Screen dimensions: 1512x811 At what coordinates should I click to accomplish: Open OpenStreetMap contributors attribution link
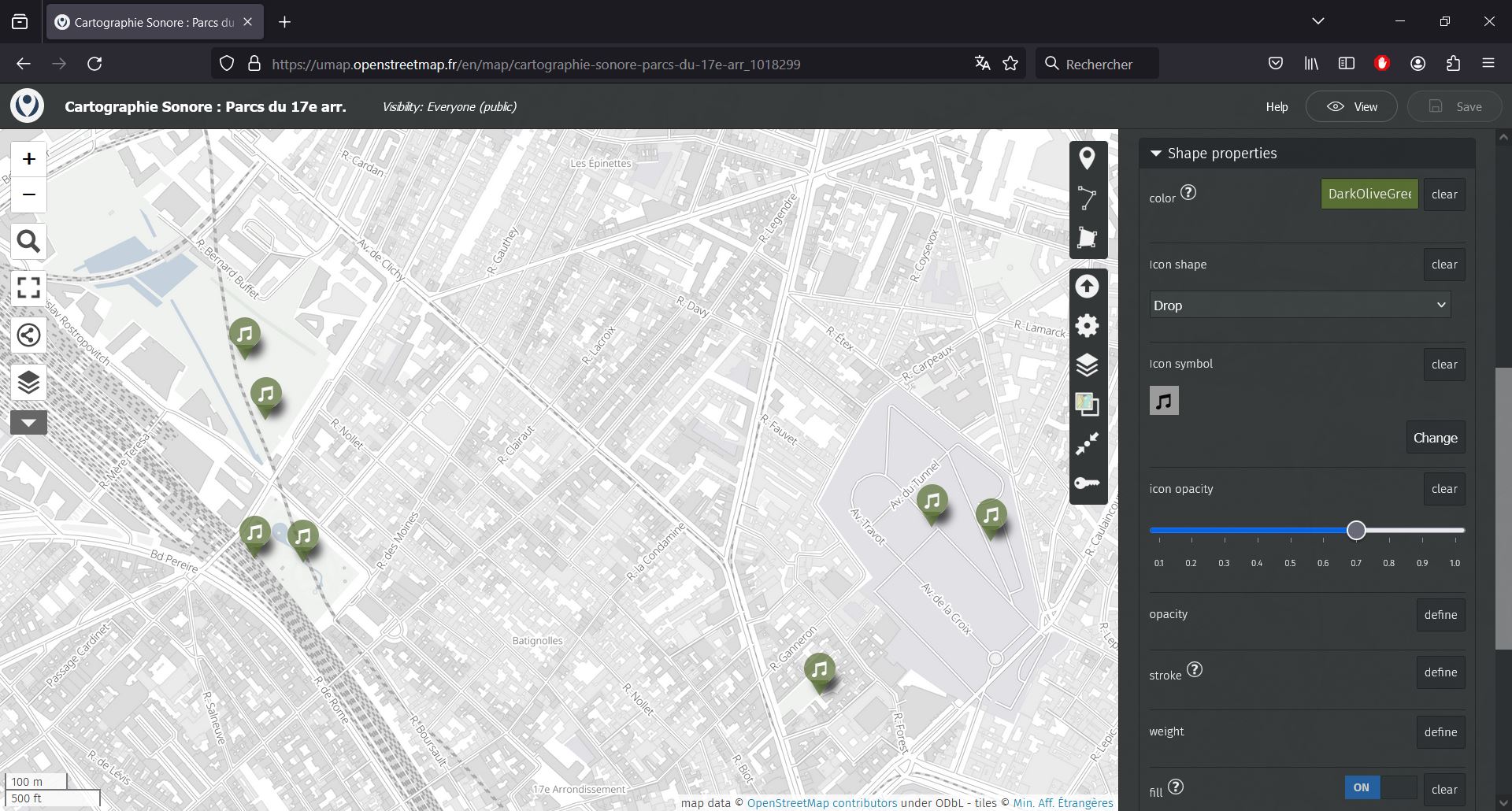[x=821, y=803]
